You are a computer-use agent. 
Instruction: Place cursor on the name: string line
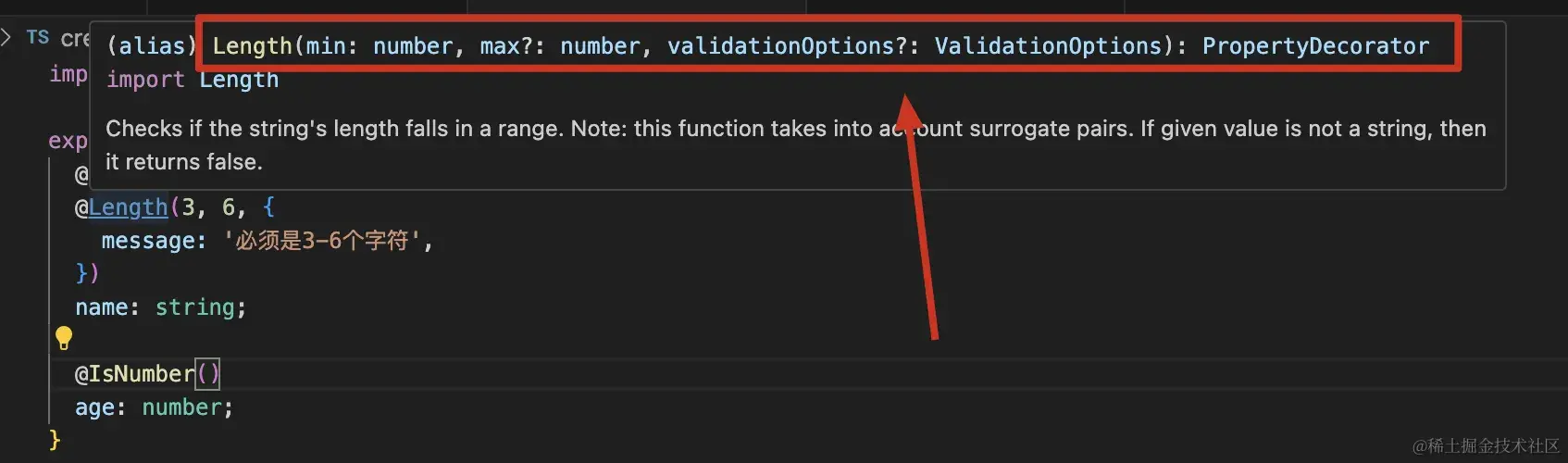161,307
